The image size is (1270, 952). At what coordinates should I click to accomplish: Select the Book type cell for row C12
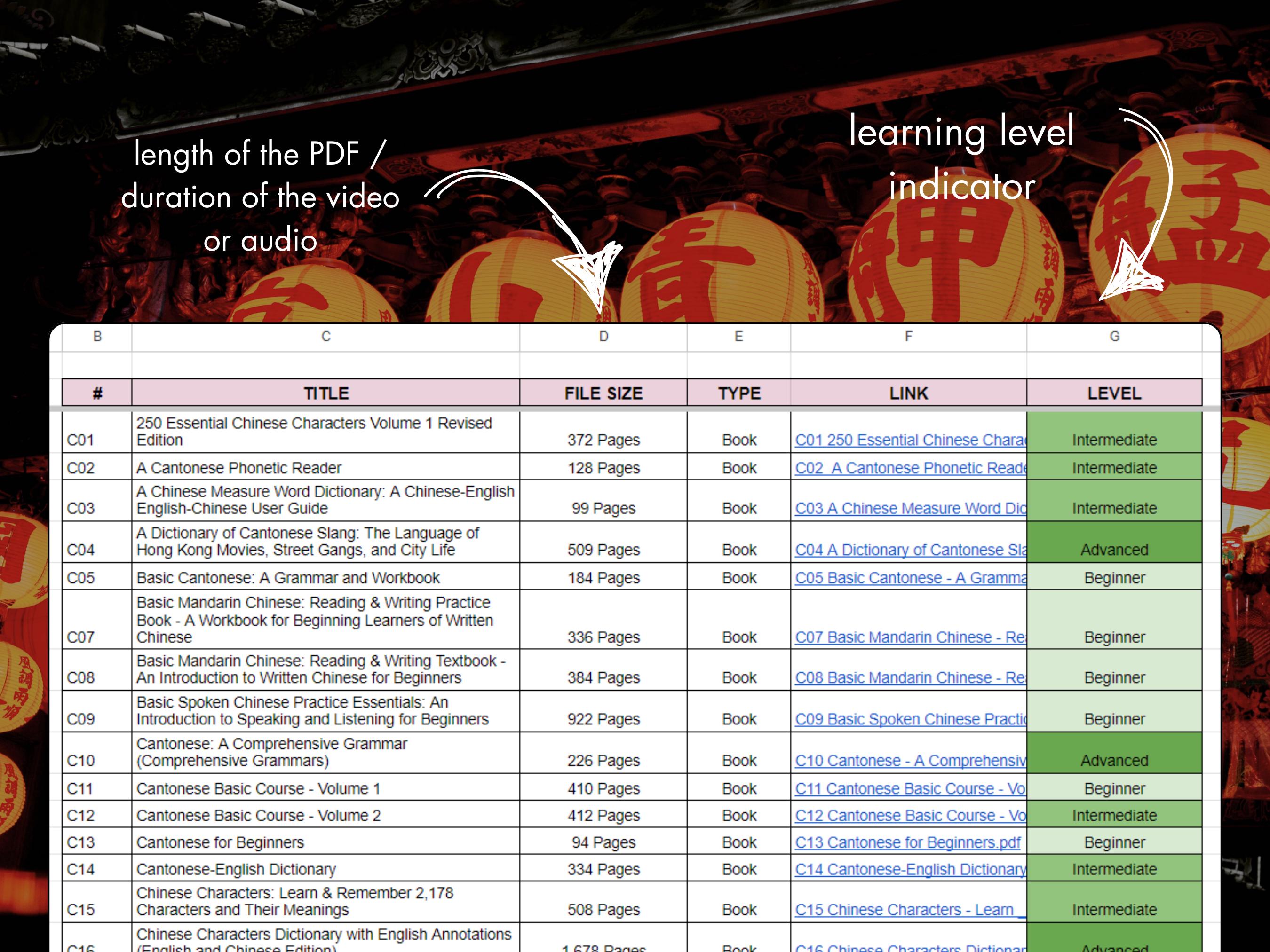[738, 815]
